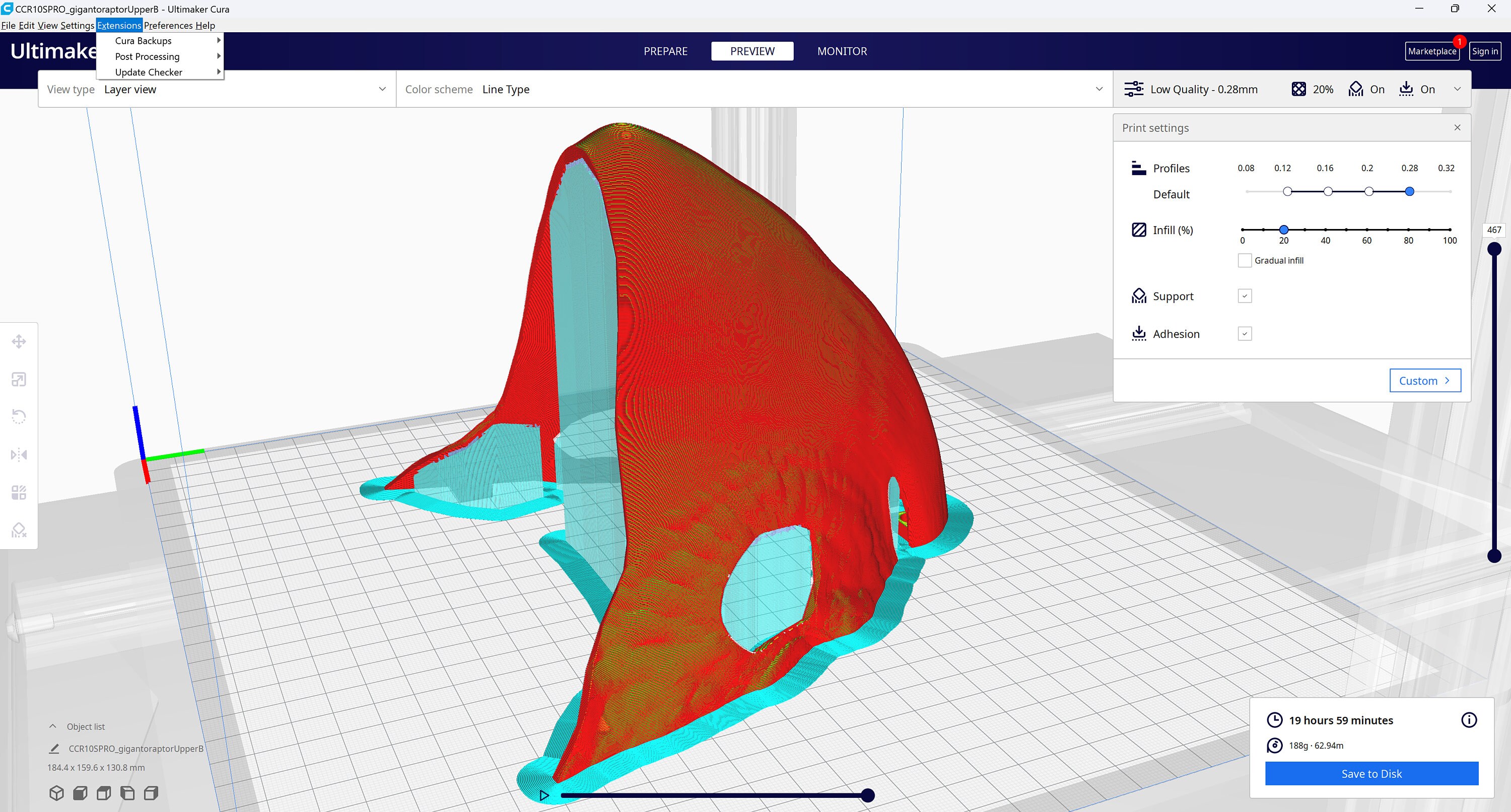Click the adhesion On icon in header
The width and height of the screenshot is (1511, 812).
click(x=1406, y=89)
